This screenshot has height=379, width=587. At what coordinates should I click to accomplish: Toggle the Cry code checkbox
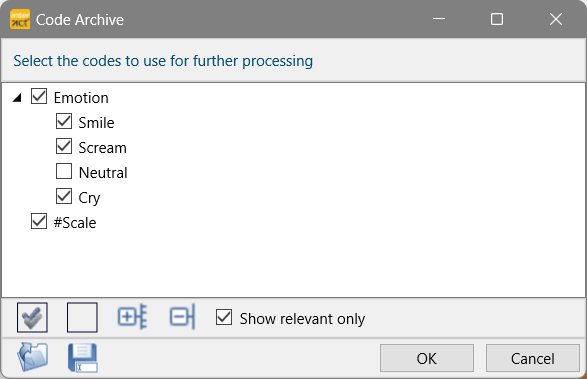point(64,196)
